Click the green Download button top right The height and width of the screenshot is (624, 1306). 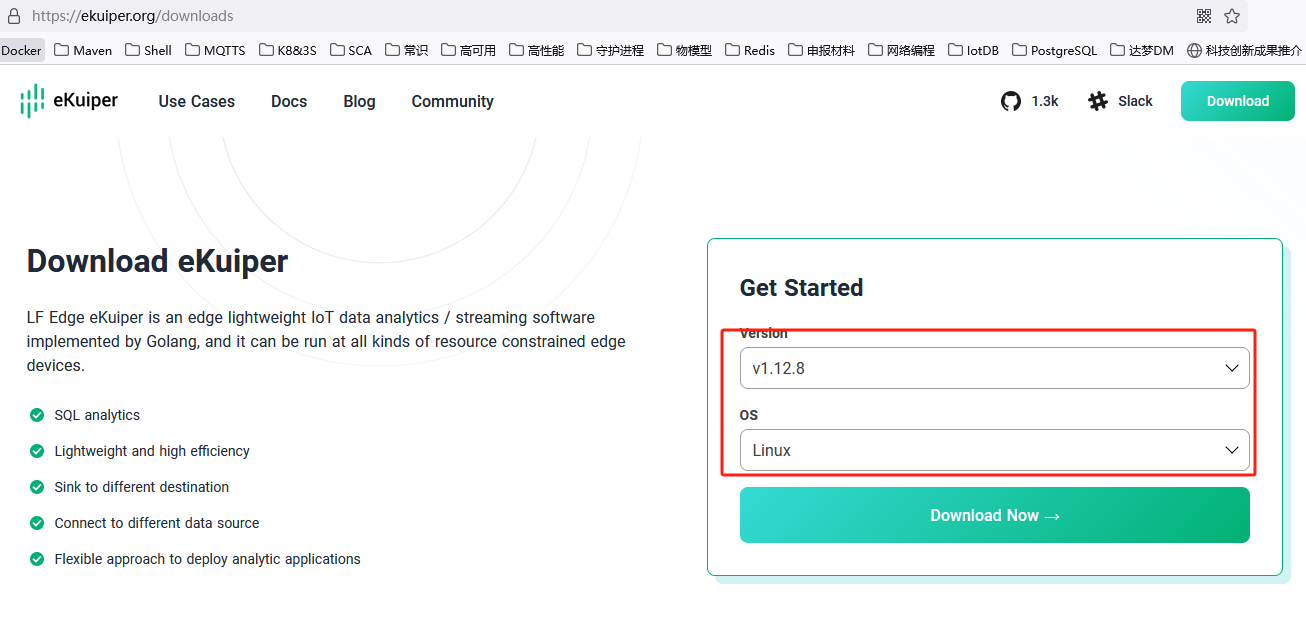[x=1237, y=101]
